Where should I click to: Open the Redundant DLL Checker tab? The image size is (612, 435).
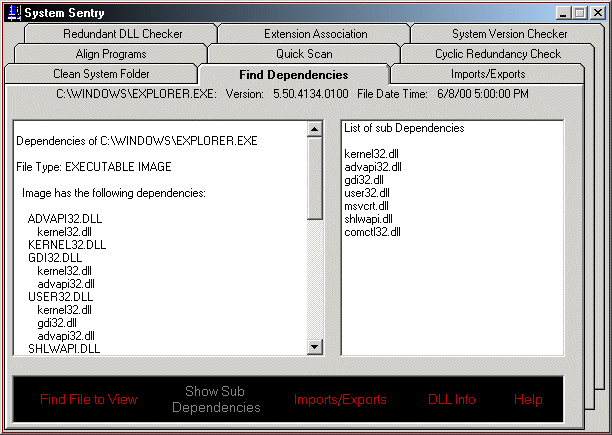[x=123, y=33]
